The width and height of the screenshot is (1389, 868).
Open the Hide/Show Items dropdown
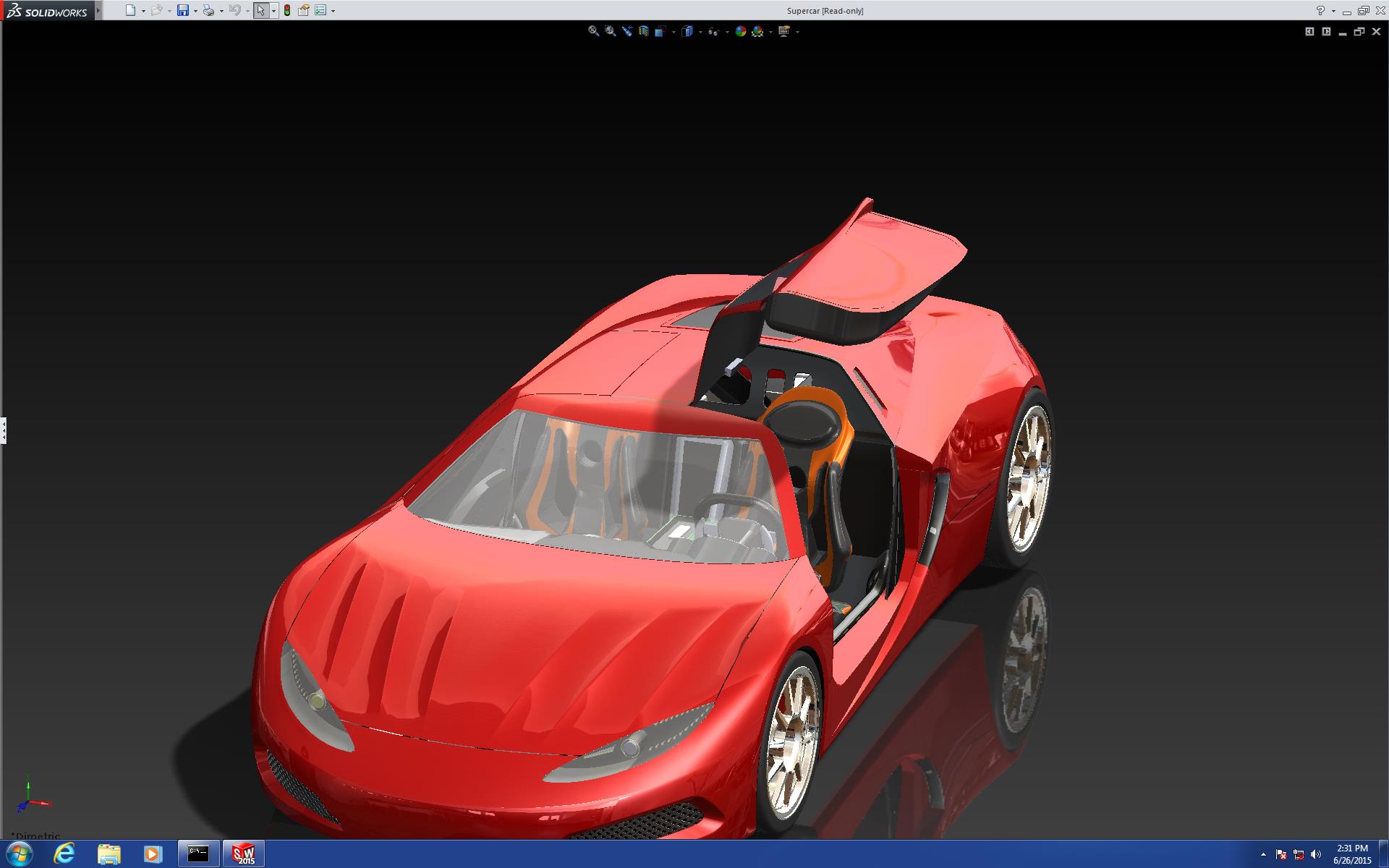pyautogui.click(x=727, y=32)
